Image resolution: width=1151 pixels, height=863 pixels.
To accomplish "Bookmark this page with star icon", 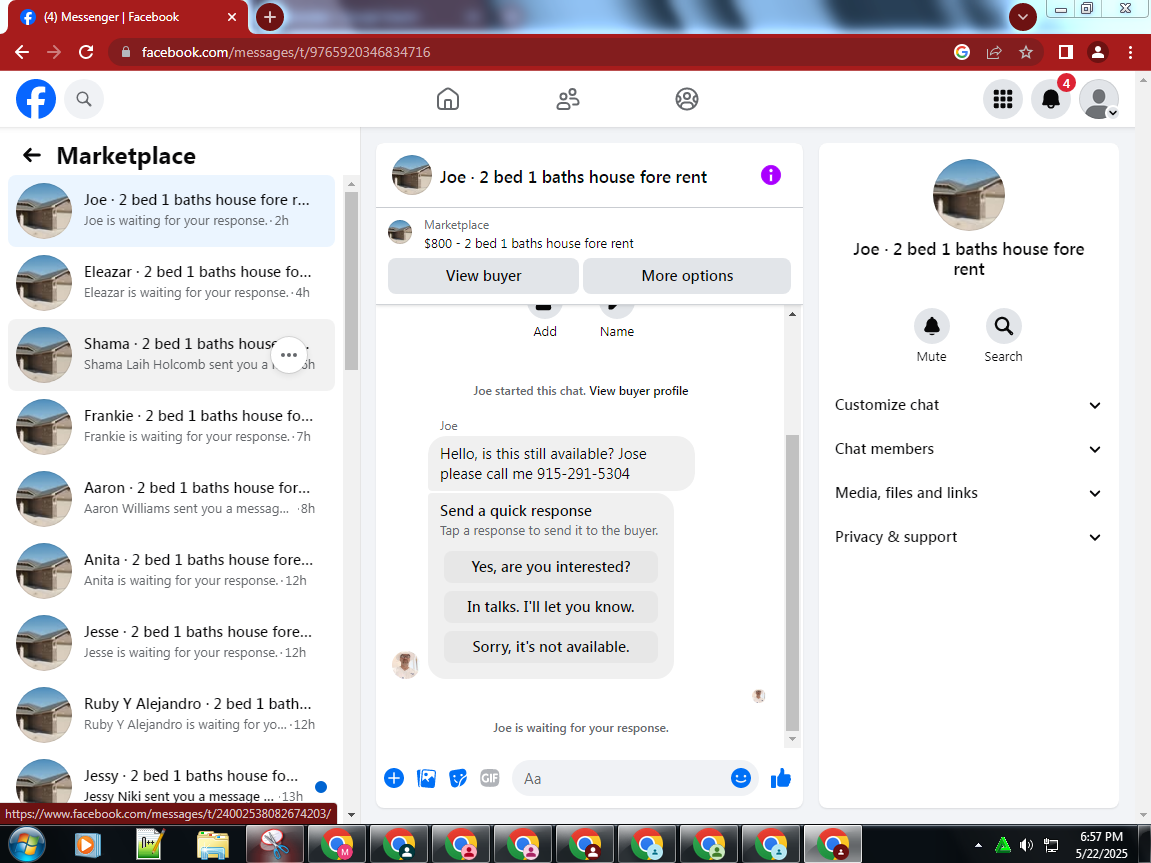I will (1026, 52).
